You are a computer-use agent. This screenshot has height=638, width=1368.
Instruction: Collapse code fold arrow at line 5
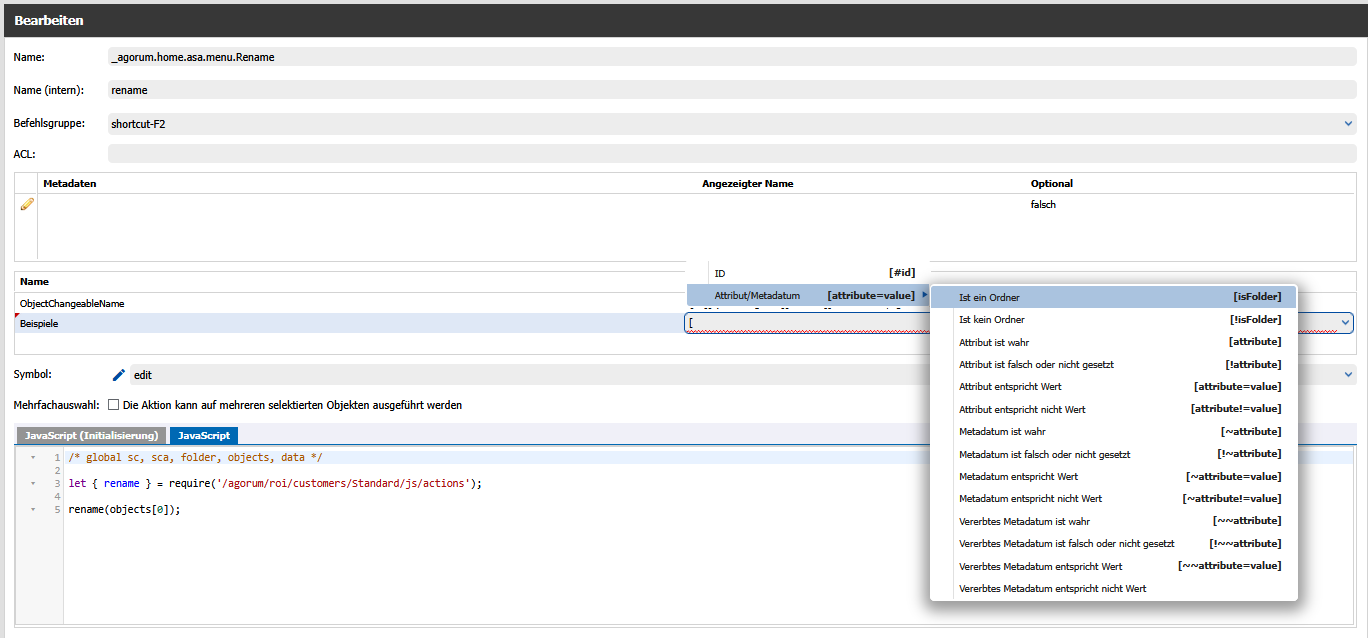(x=33, y=510)
